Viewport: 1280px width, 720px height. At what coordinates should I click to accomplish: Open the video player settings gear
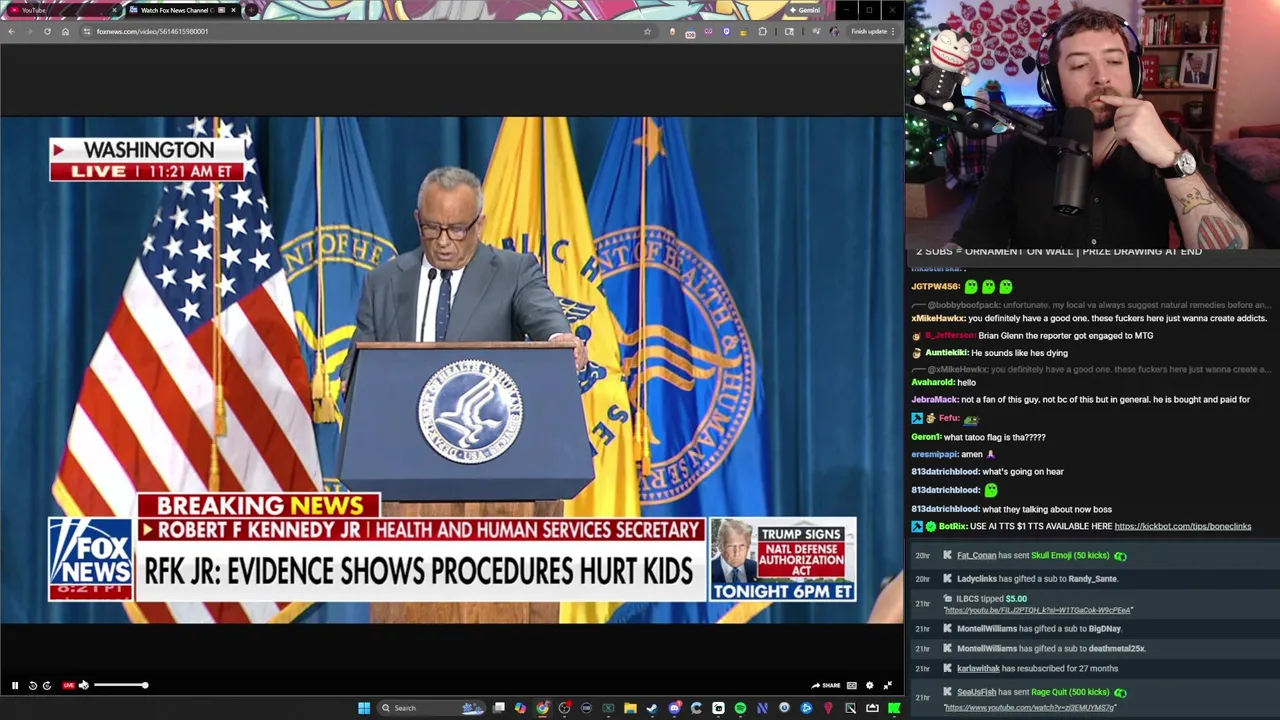[870, 685]
